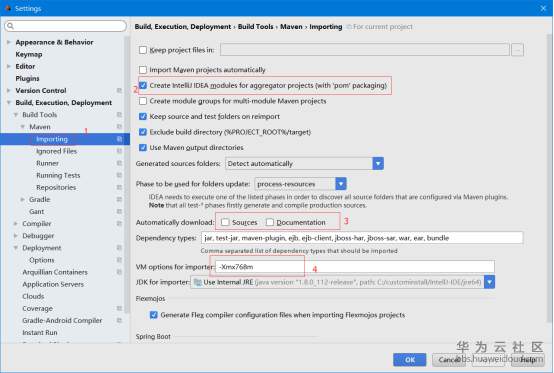Viewport: 554px width, 373px height.
Task: Click the VM options for importer field
Action: coord(354,267)
